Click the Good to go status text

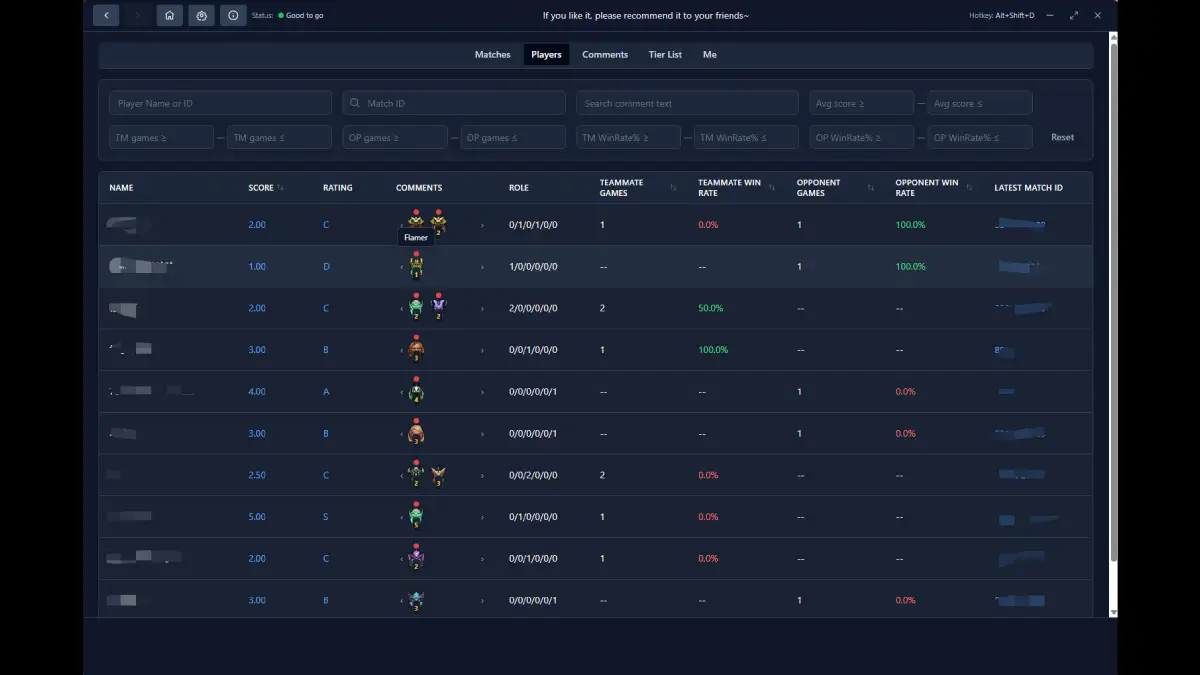tap(304, 16)
